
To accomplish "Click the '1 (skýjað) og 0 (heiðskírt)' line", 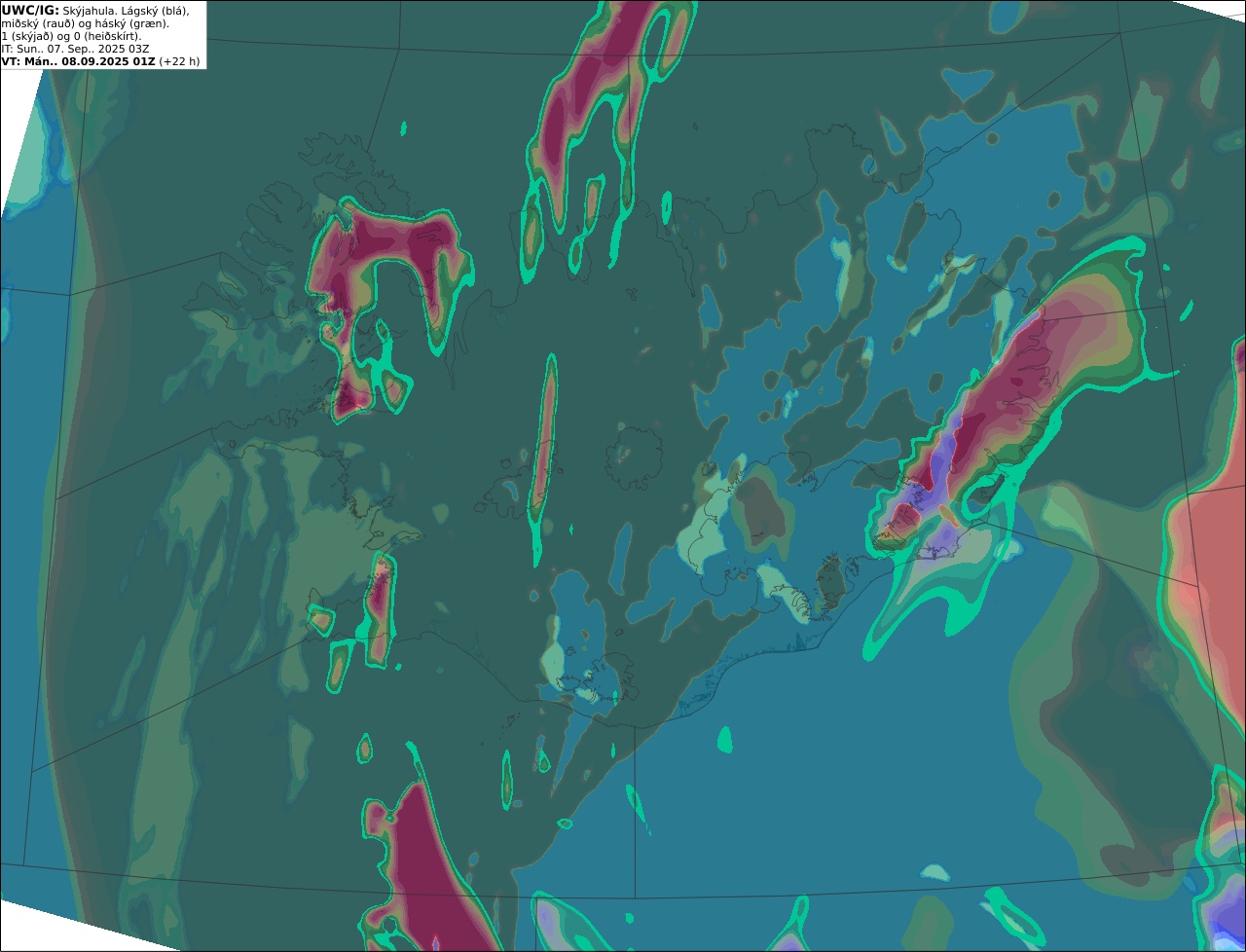I will click(71, 35).
